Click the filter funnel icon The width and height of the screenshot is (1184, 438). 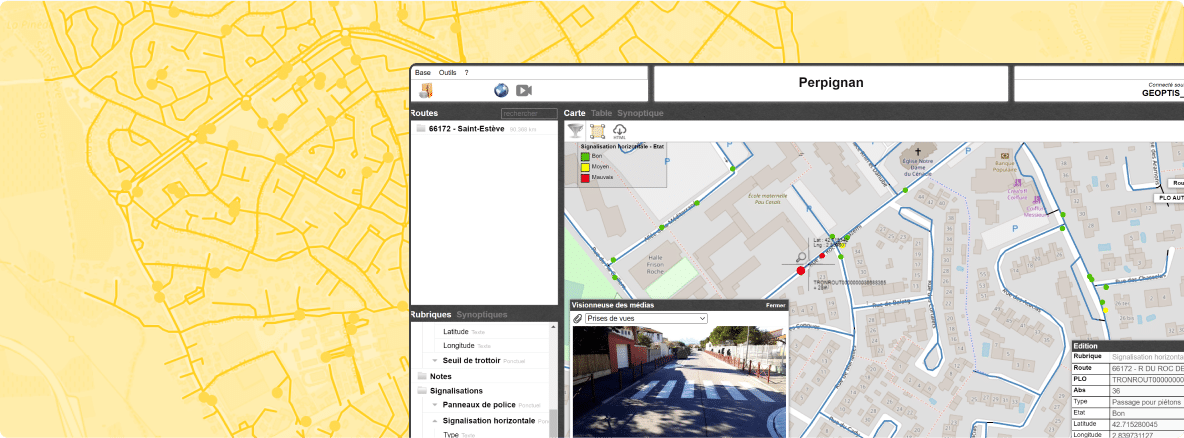pyautogui.click(x=575, y=131)
